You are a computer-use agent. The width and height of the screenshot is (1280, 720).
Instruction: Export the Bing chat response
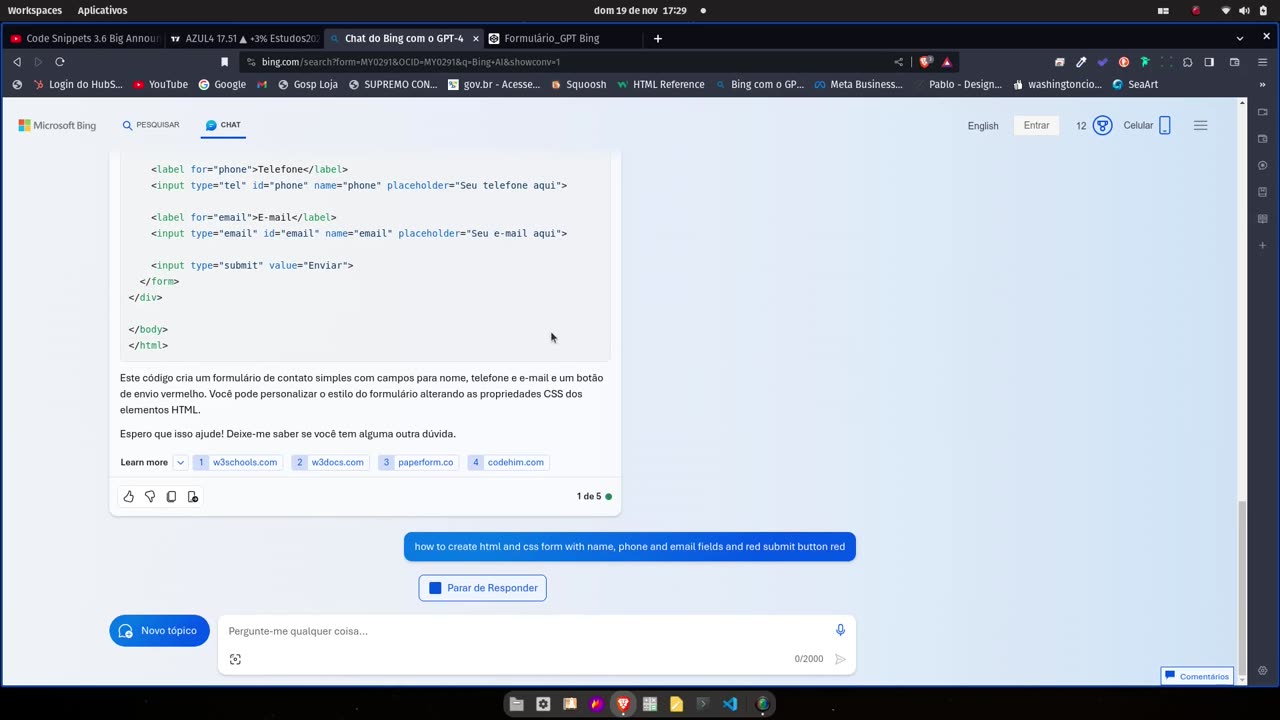193,497
